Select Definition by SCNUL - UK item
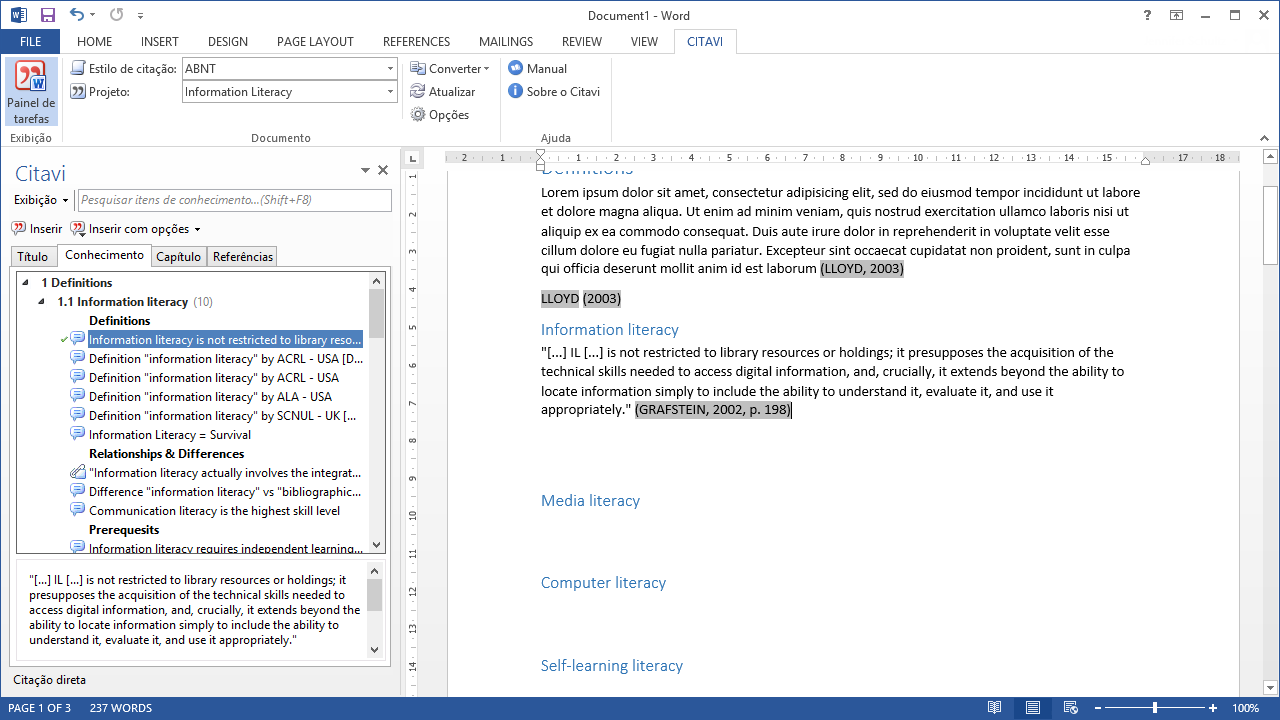 pyautogui.click(x=222, y=416)
